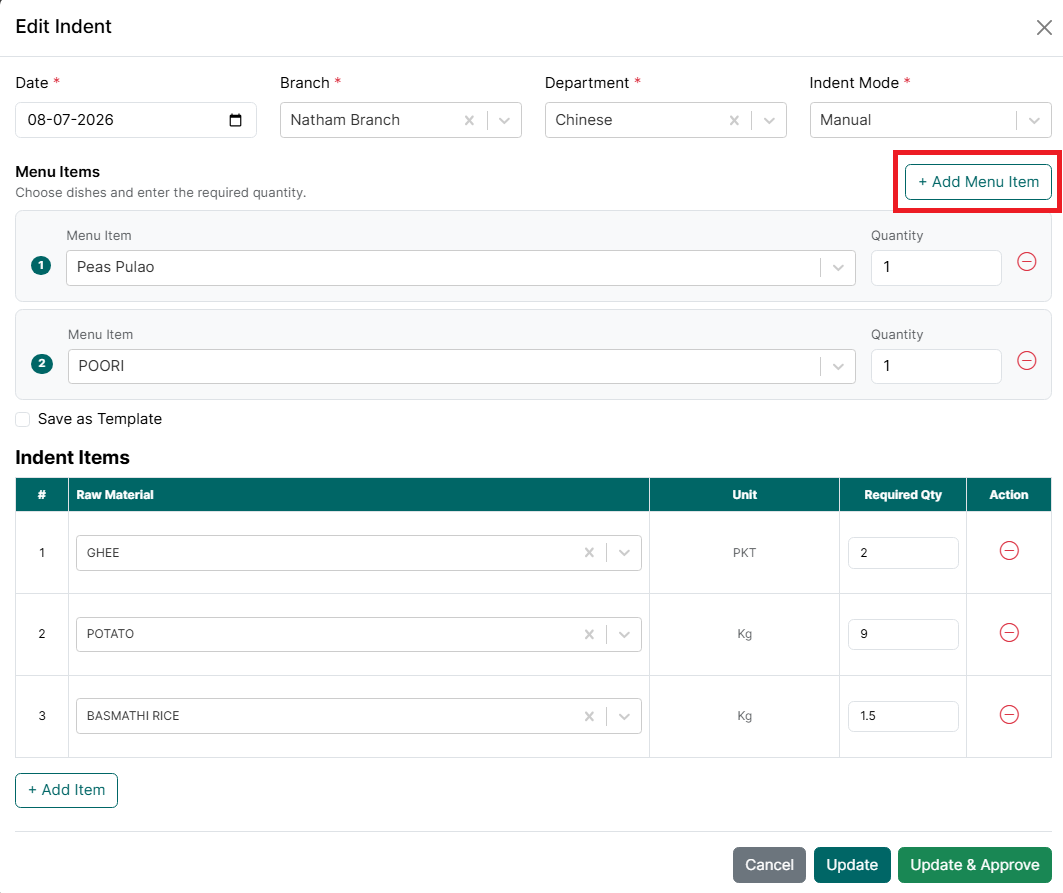Expand the GHEE raw material dropdown
Viewport: 1063px width, 893px height.
(x=624, y=553)
